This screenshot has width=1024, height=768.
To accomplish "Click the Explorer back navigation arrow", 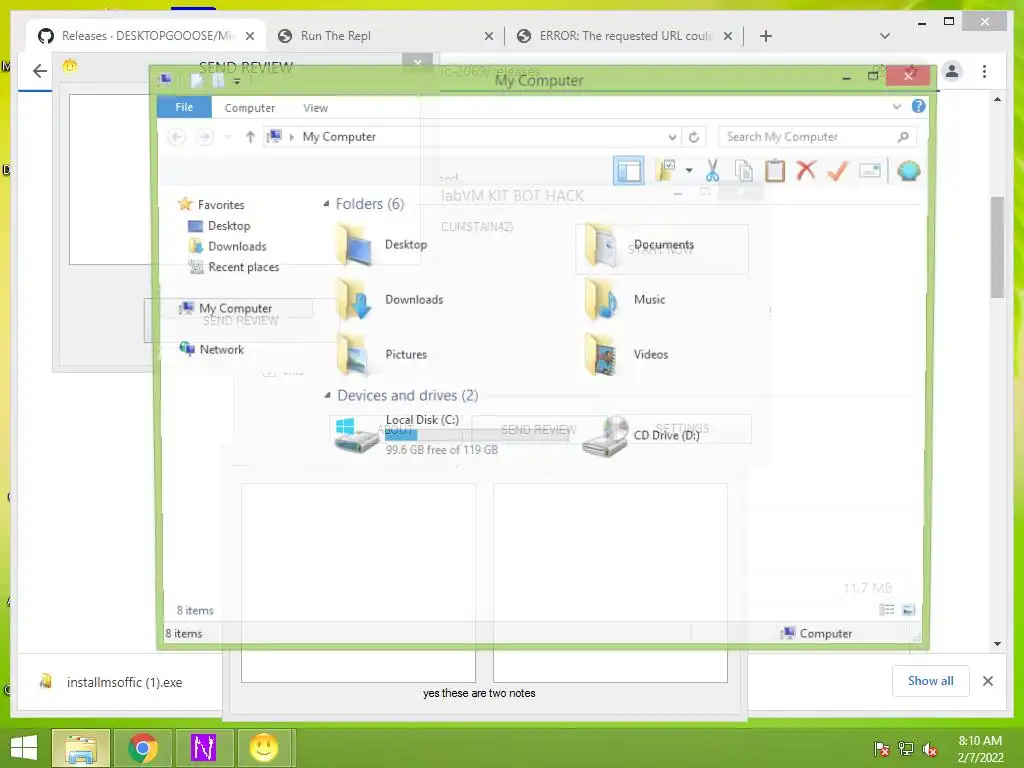I will [x=176, y=136].
